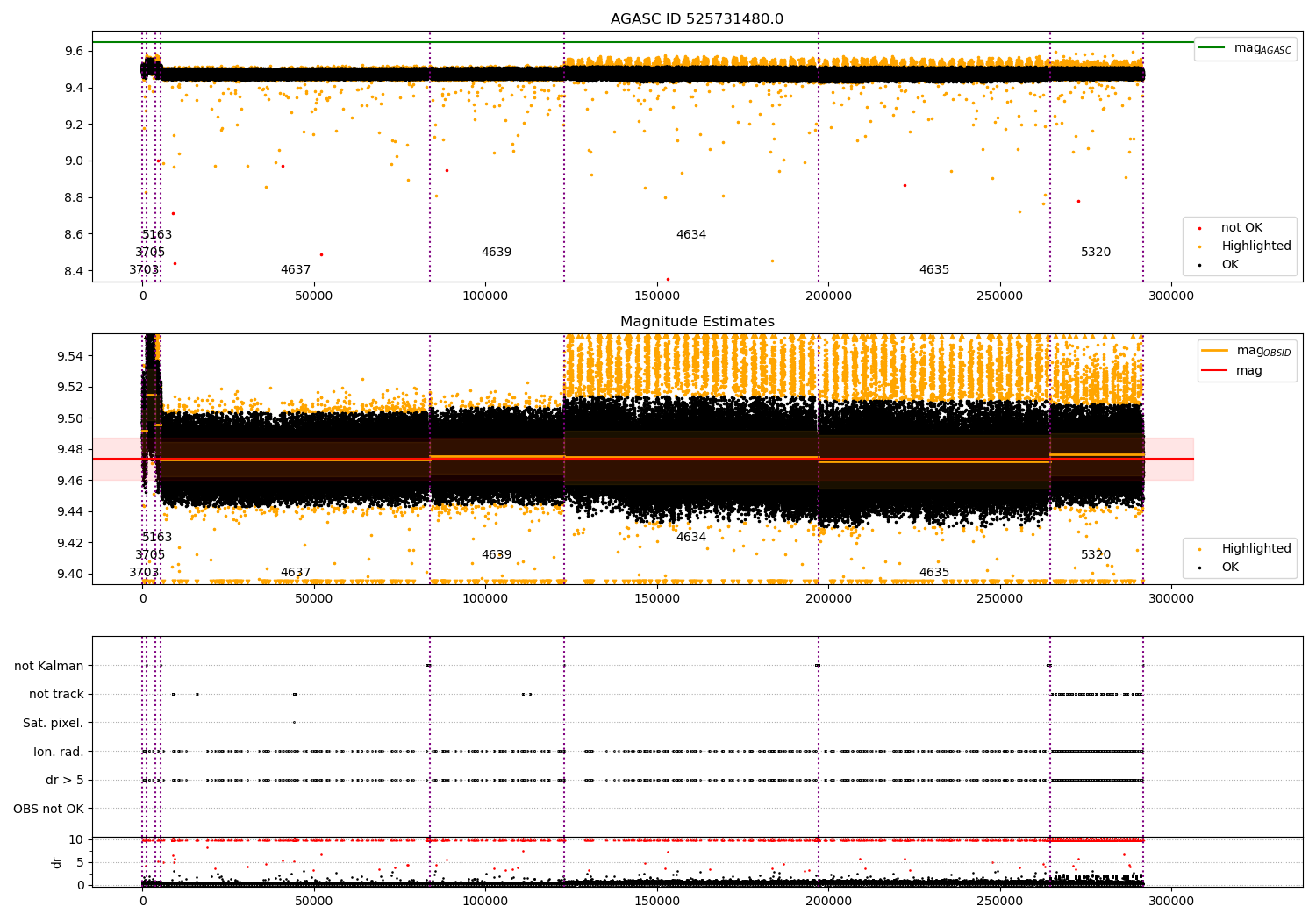Click OBSID label 4634 in the Magnitude Estimates plot
Screen dimensions: 1316x921
click(691, 538)
